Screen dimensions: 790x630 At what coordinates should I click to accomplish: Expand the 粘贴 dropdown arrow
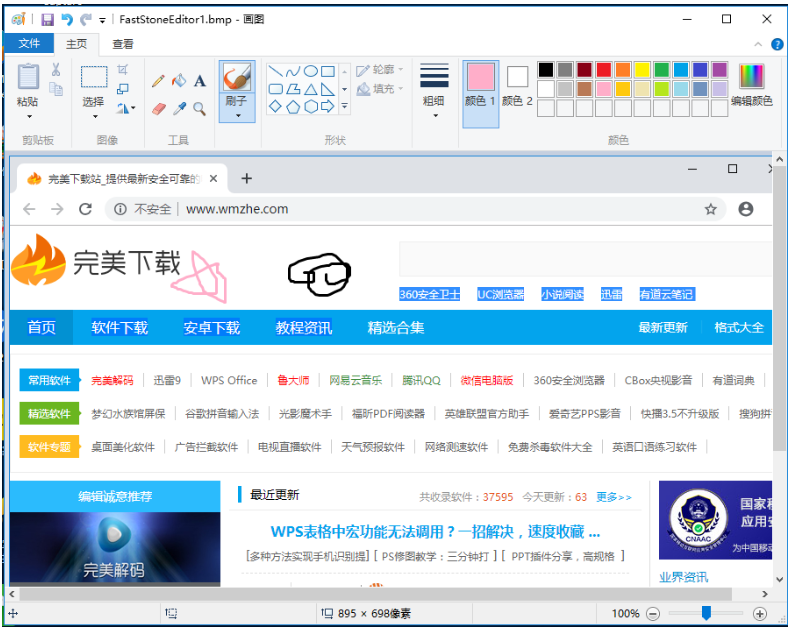[x=29, y=116]
